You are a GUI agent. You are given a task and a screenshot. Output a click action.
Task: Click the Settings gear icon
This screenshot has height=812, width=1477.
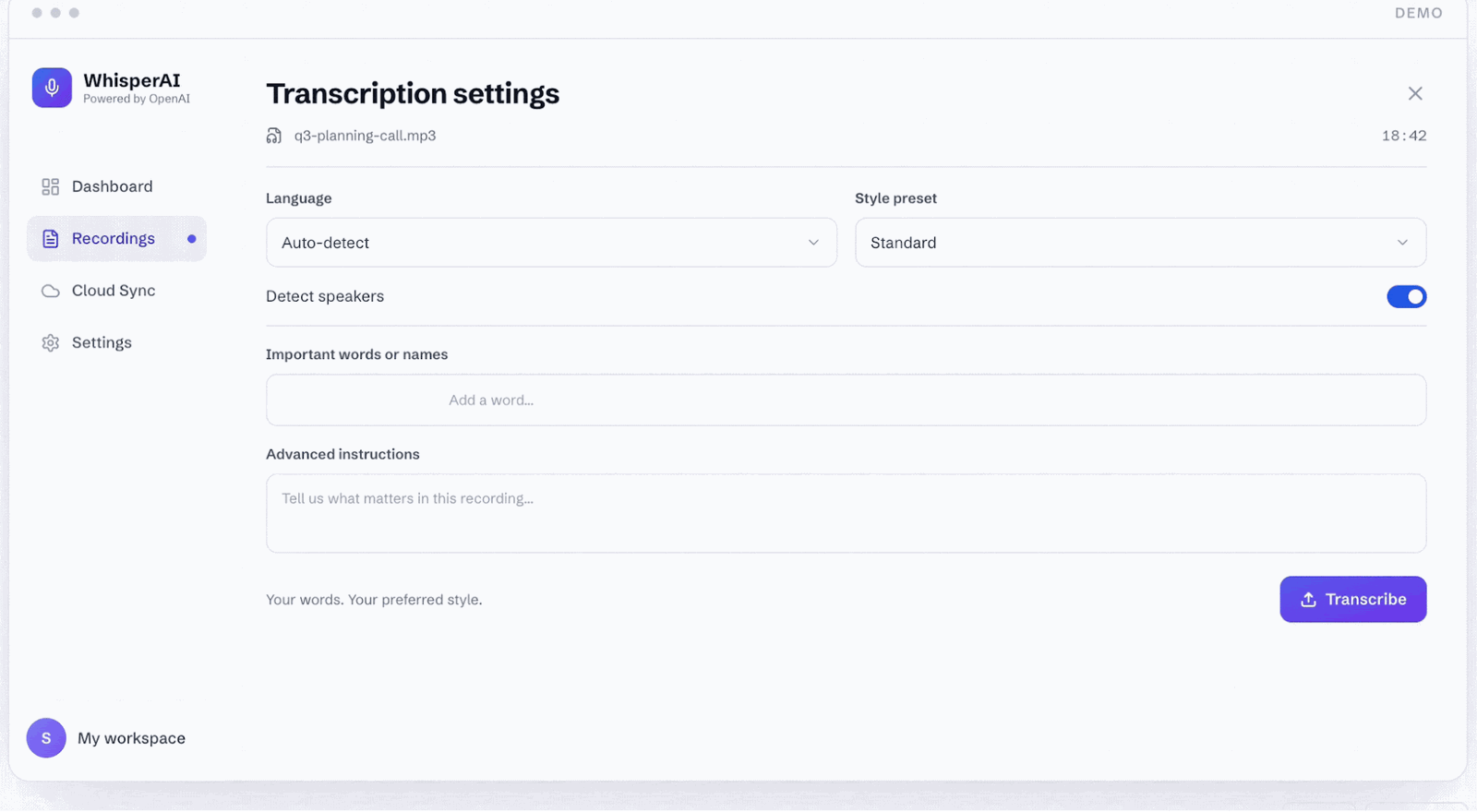[x=51, y=342]
